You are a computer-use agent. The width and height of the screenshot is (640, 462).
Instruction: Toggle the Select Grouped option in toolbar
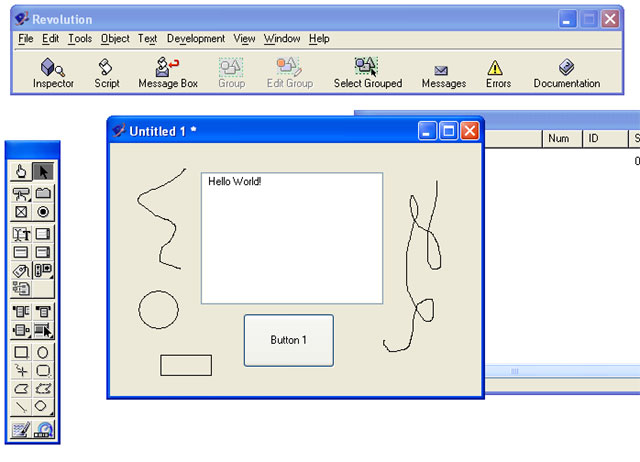[x=368, y=73]
